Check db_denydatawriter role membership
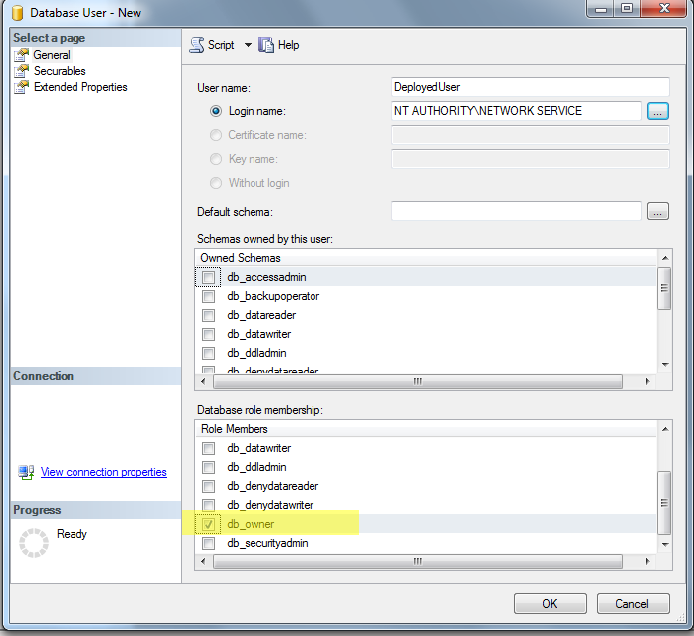The image size is (694, 636). pyautogui.click(x=208, y=505)
